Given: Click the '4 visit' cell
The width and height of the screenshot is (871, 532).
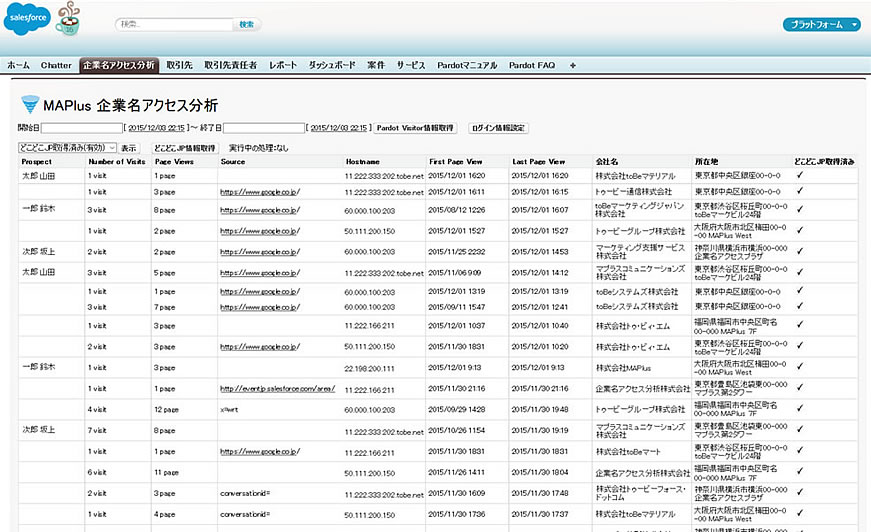Looking at the screenshot, I should pyautogui.click(x=97, y=410).
